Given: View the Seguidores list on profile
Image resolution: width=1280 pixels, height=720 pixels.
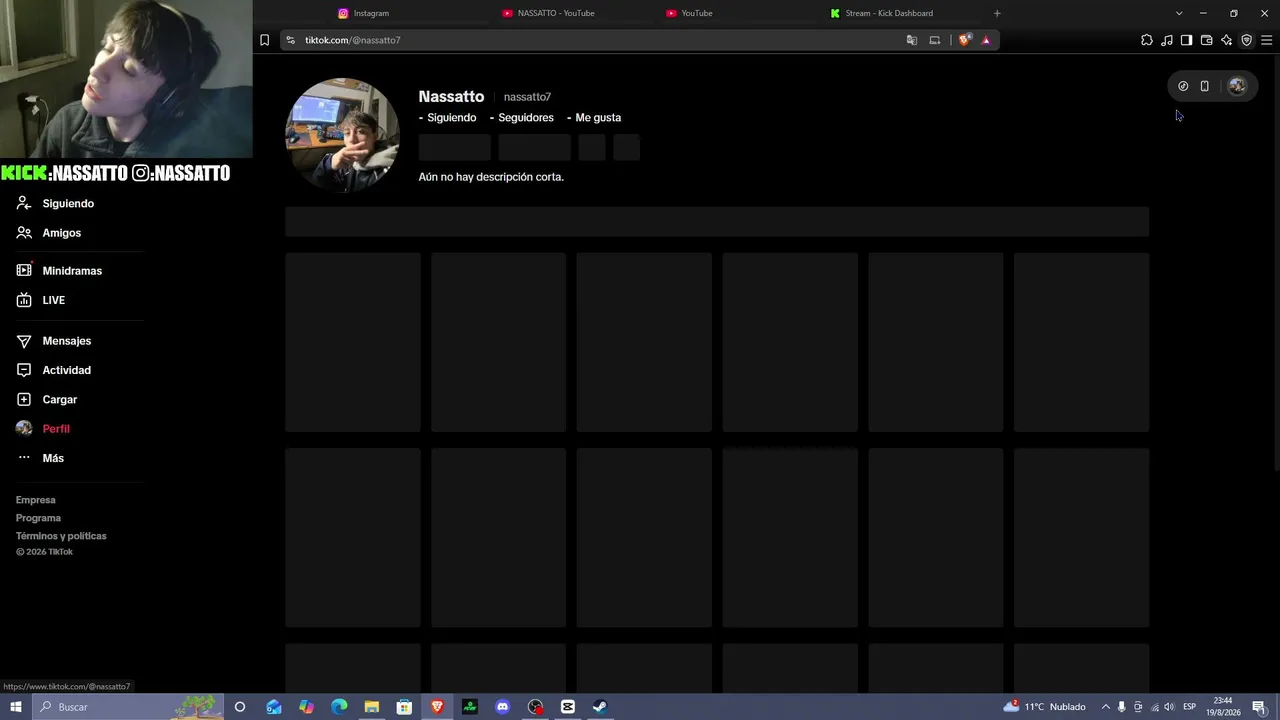Looking at the screenshot, I should coord(522,118).
